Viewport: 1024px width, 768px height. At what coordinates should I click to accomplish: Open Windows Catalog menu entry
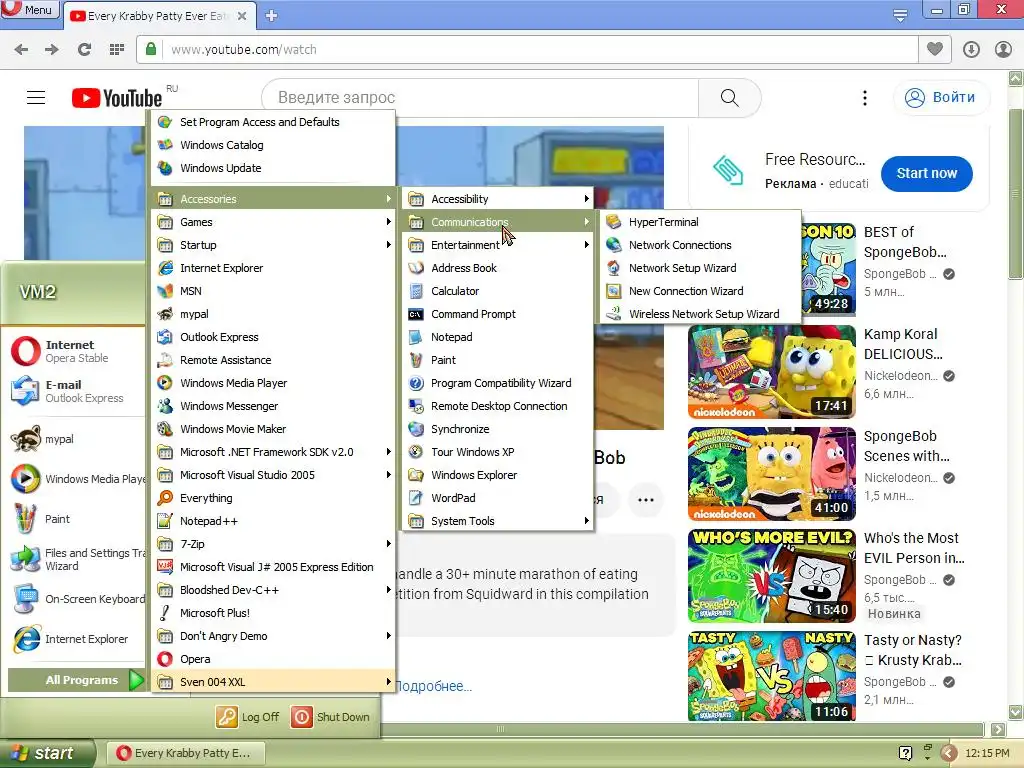click(274, 145)
